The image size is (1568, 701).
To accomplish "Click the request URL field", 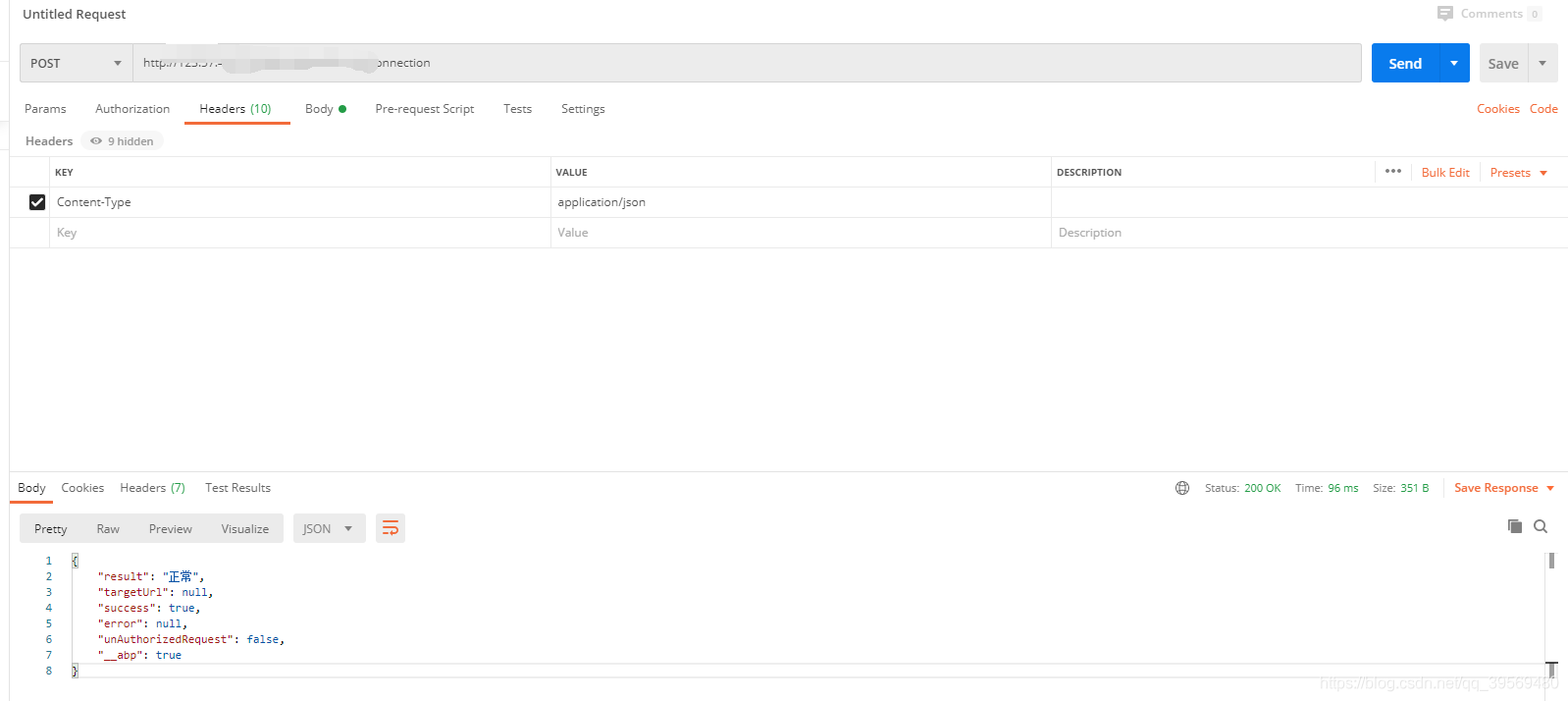I will click(x=747, y=63).
